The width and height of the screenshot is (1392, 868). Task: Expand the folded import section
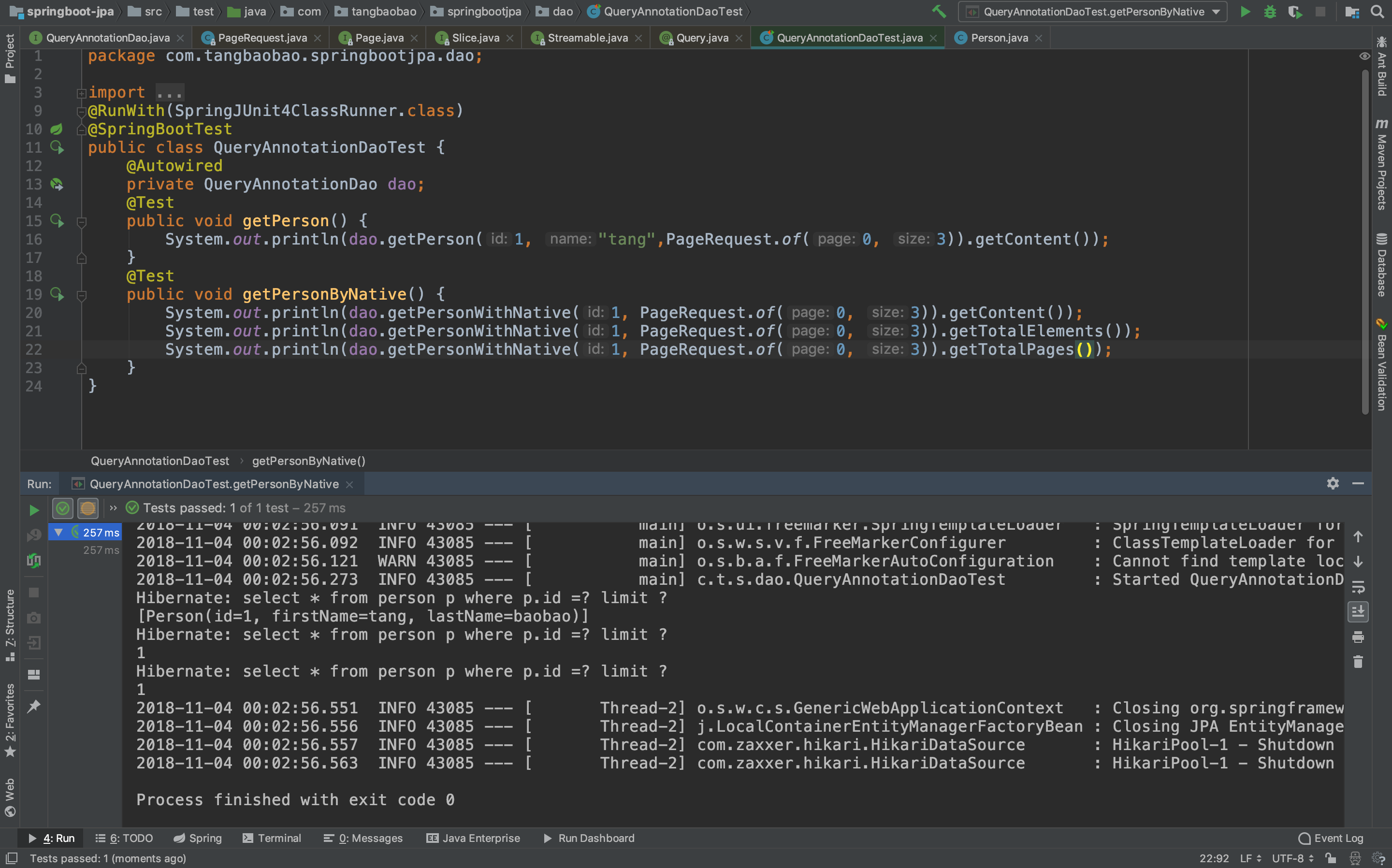click(x=82, y=93)
